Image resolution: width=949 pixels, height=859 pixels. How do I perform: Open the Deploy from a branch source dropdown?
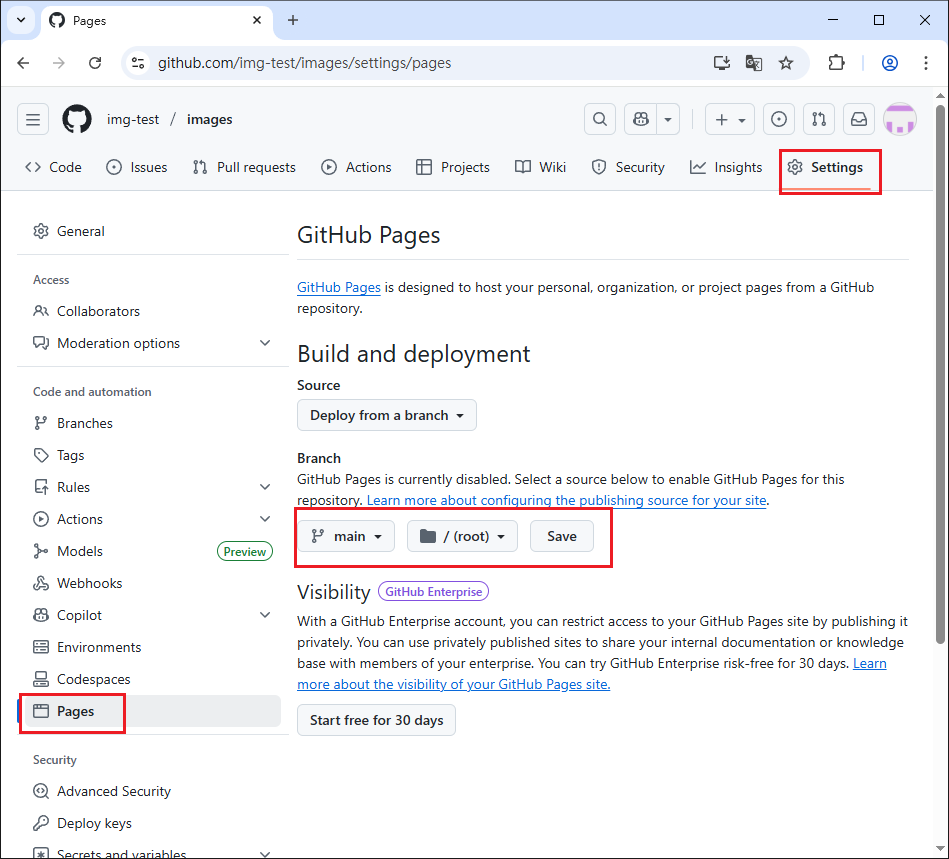(386, 415)
